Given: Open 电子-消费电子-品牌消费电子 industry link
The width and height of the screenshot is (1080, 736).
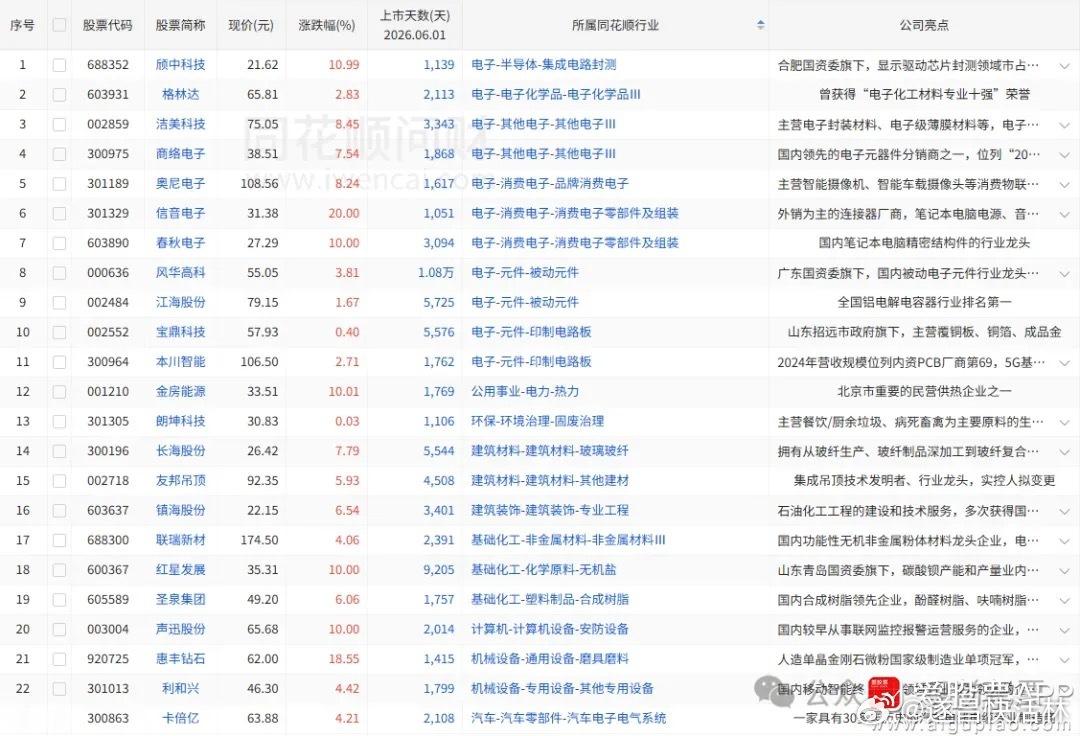Looking at the screenshot, I should click(x=550, y=184).
